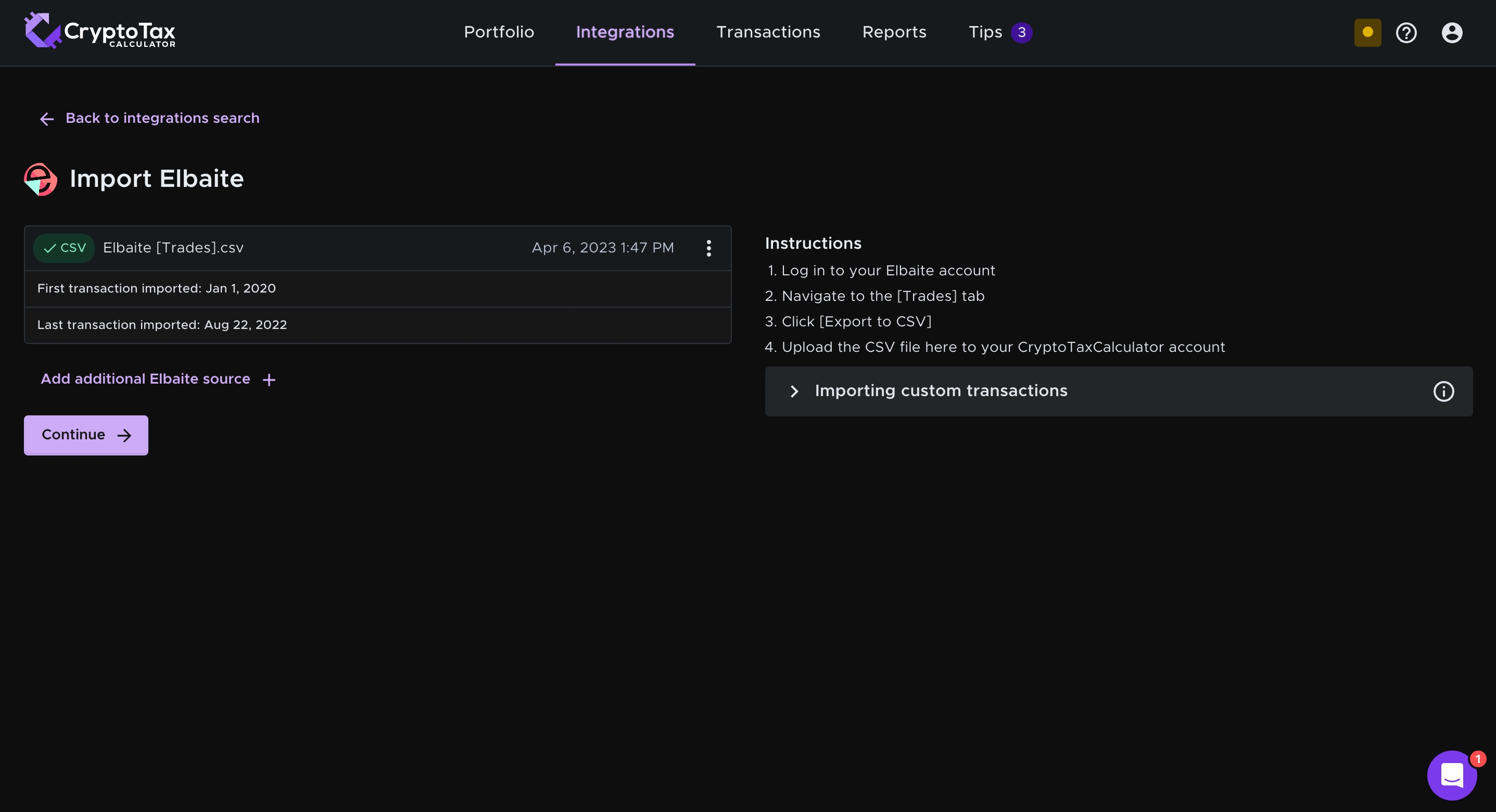
Task: Open three-dot menu for Elbaite CSV
Action: click(x=708, y=248)
